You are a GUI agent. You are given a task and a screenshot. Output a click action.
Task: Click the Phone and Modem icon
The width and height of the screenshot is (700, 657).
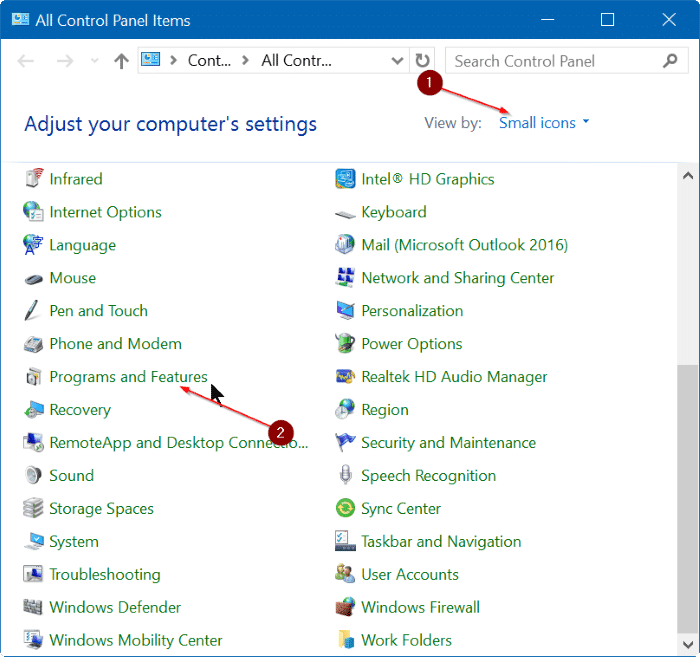click(x=33, y=344)
